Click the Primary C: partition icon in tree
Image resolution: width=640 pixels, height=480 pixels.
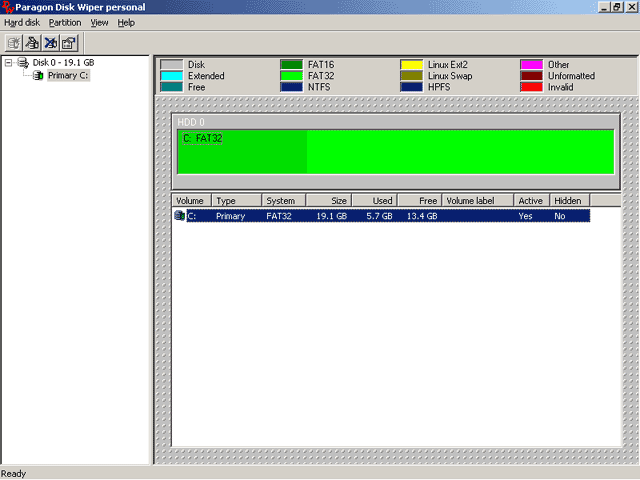38,76
